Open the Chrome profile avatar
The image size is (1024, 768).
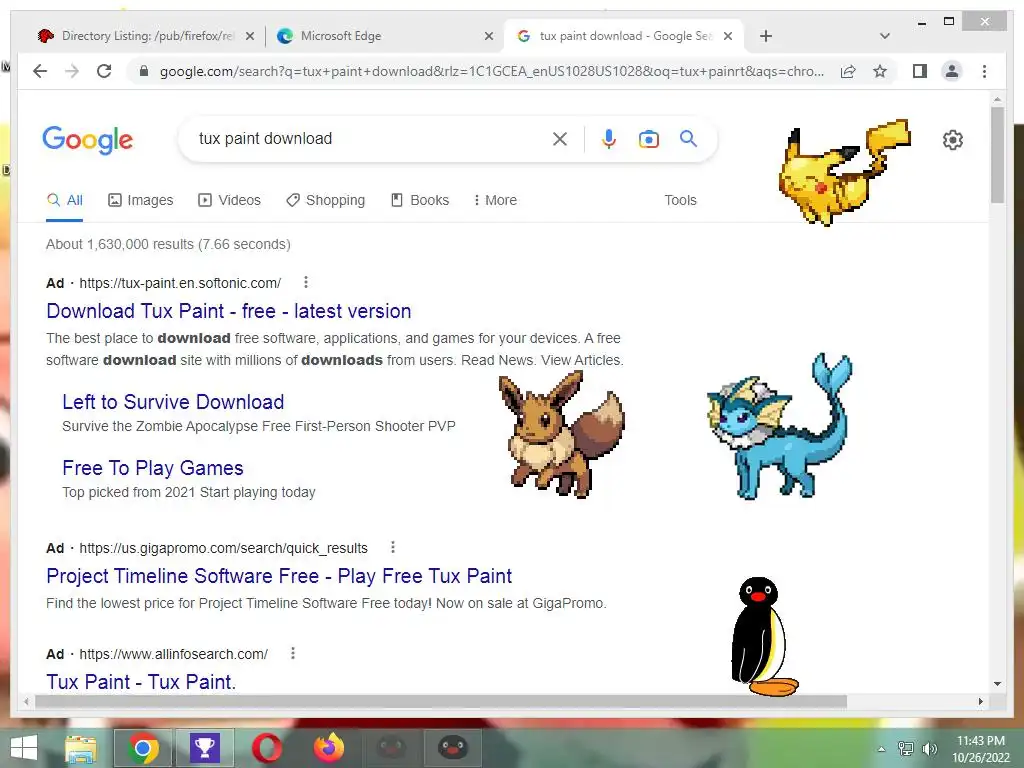pyautogui.click(x=952, y=71)
